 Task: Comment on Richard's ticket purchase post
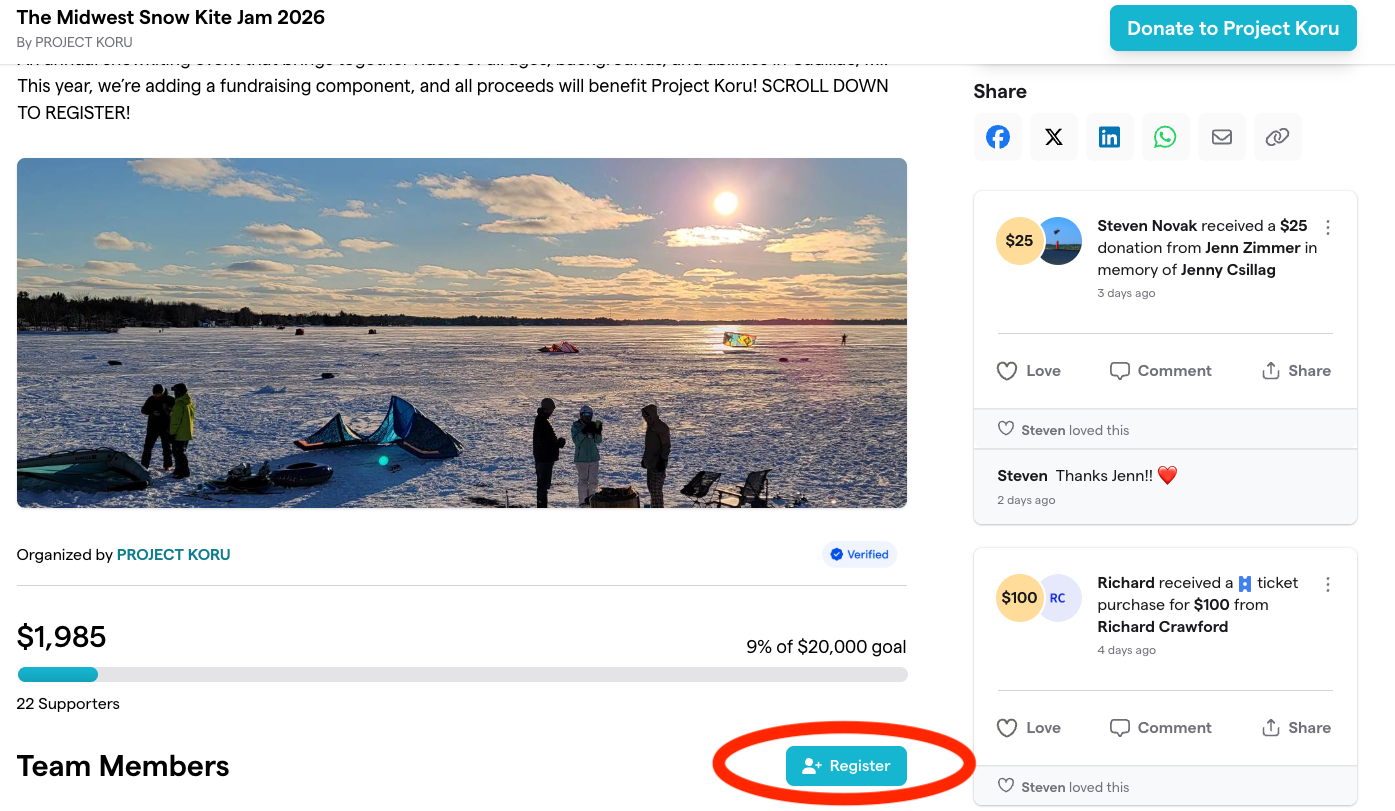click(1161, 728)
